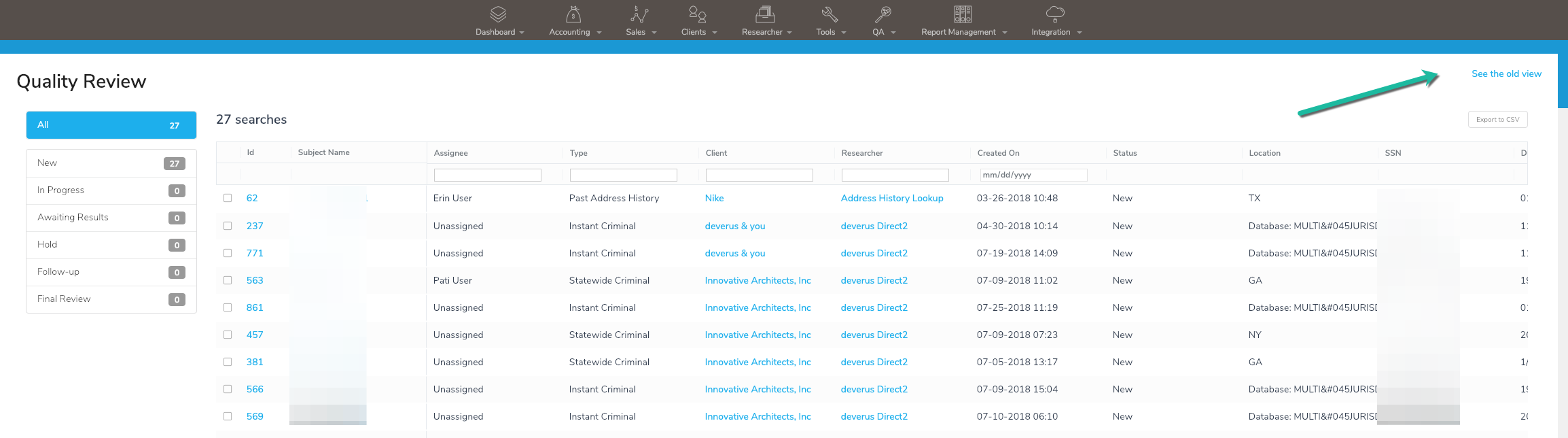Filter by New status
Screen dimensions: 1568x438
pyautogui.click(x=111, y=163)
